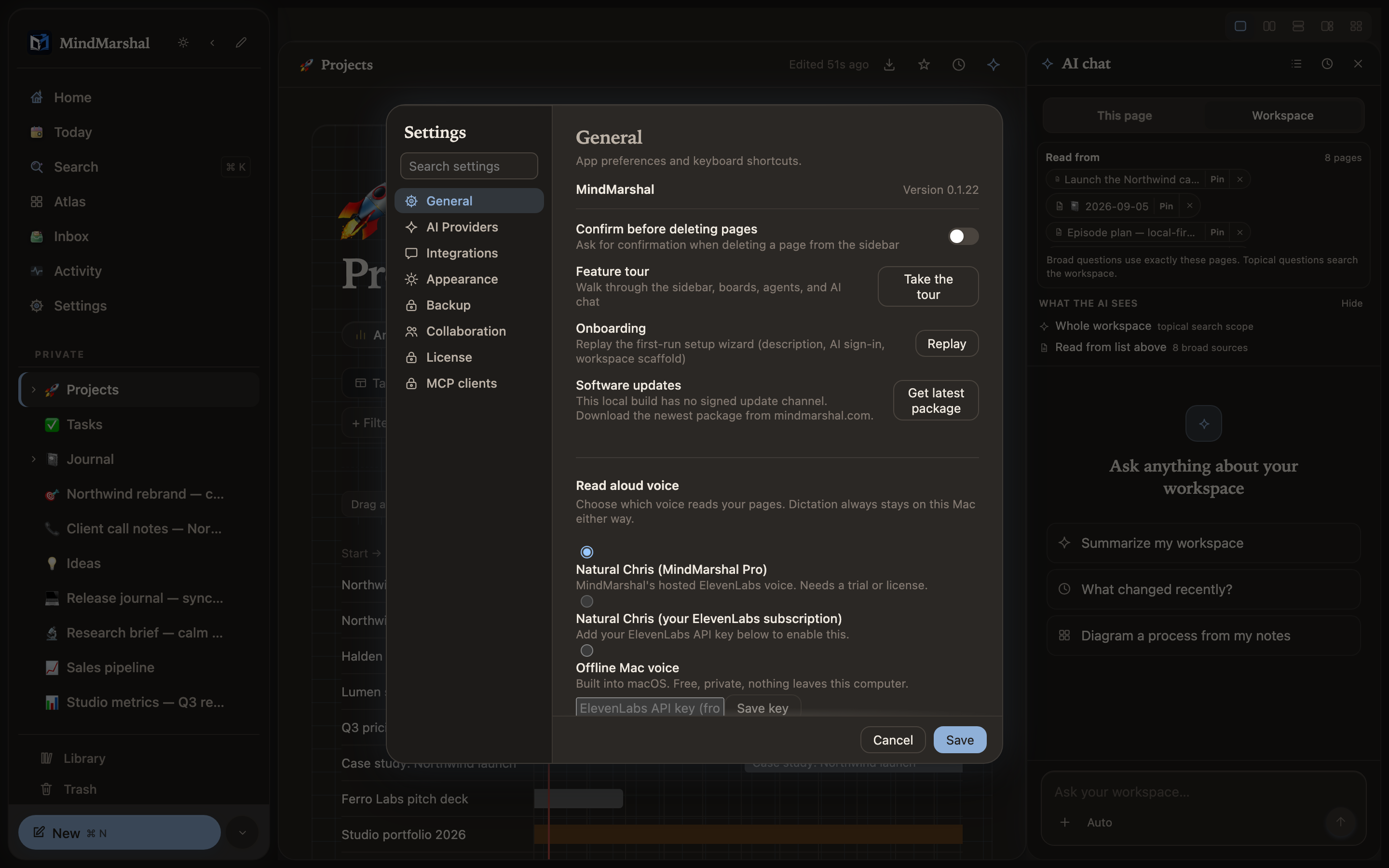Viewport: 1389px width, 868px height.
Task: Open Settings from the left sidebar
Action: click(139, 306)
